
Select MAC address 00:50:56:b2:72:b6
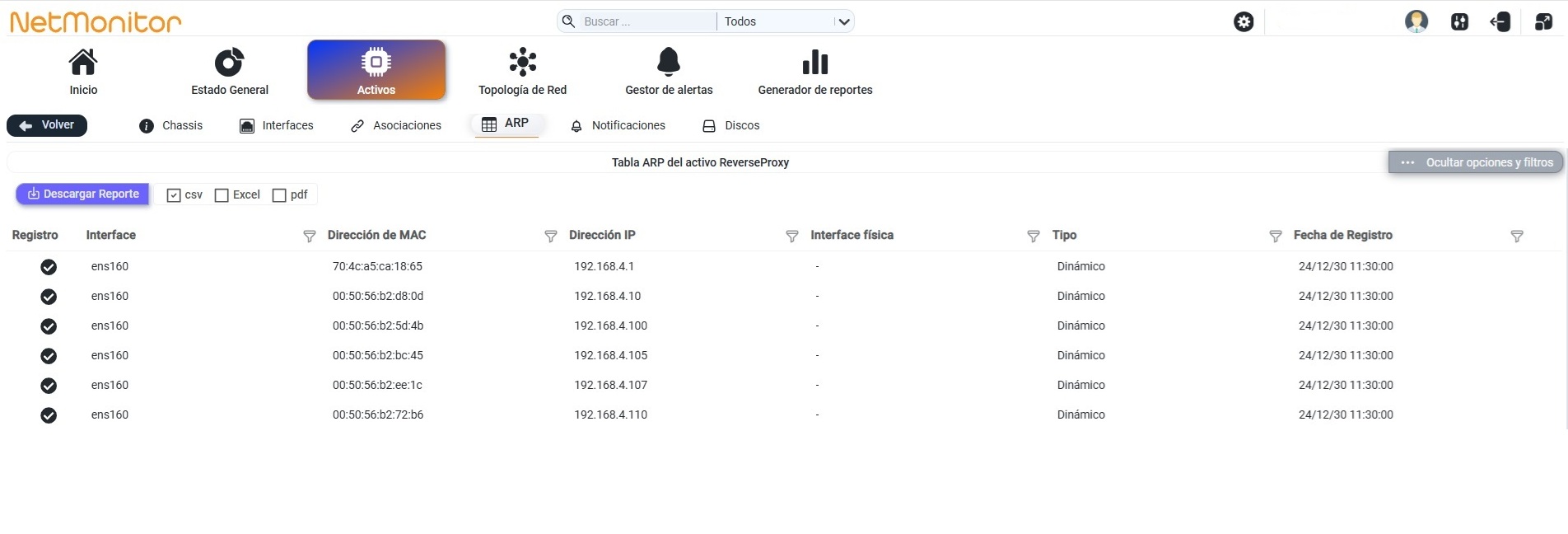[x=378, y=415]
